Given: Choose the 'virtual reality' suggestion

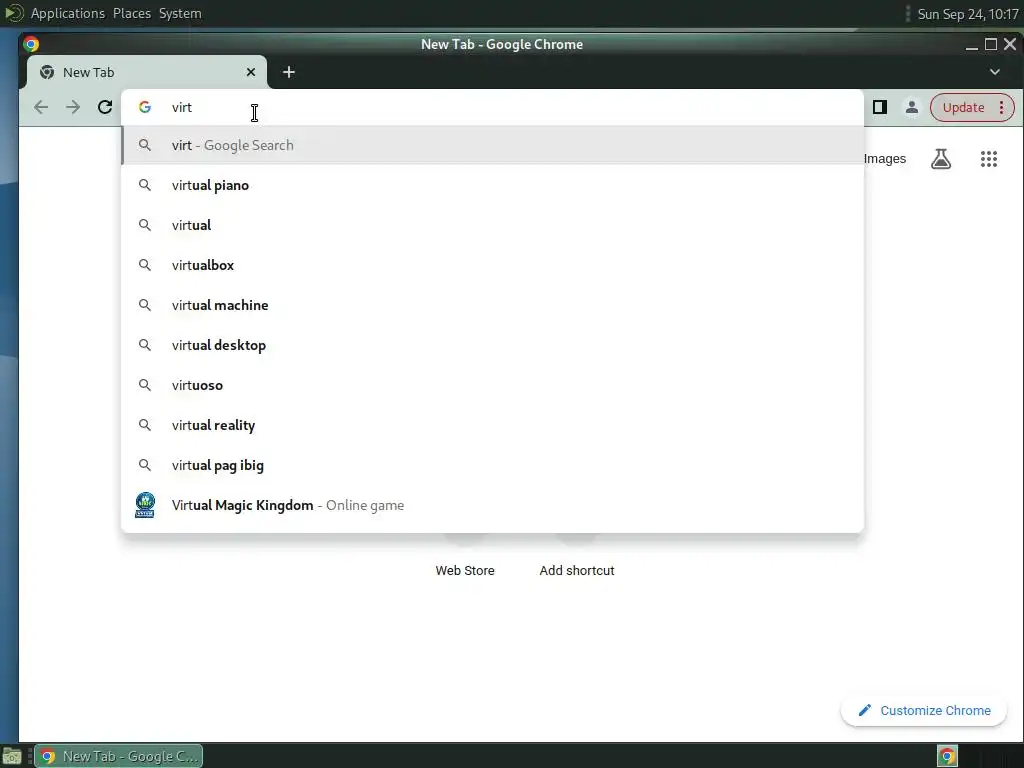Looking at the screenshot, I should point(492,424).
